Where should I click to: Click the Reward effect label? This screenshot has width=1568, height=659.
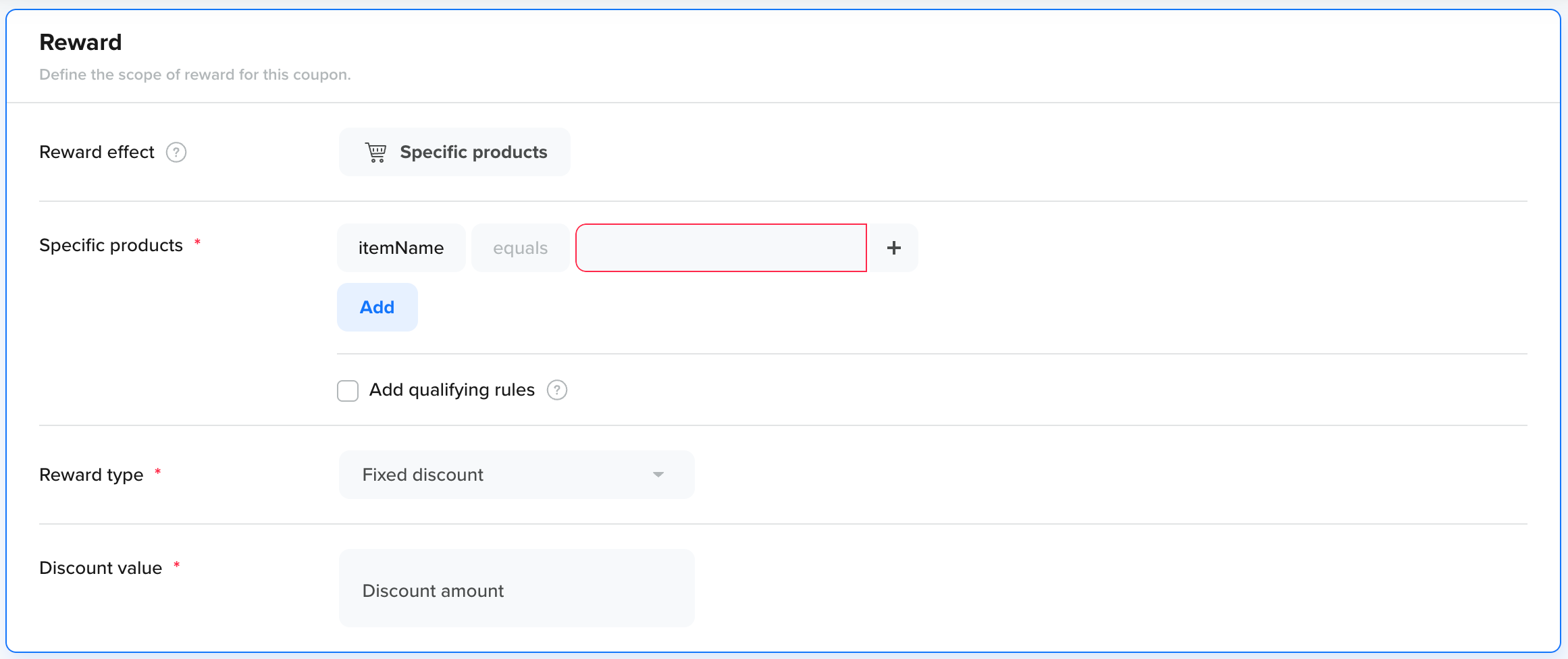[x=97, y=153]
